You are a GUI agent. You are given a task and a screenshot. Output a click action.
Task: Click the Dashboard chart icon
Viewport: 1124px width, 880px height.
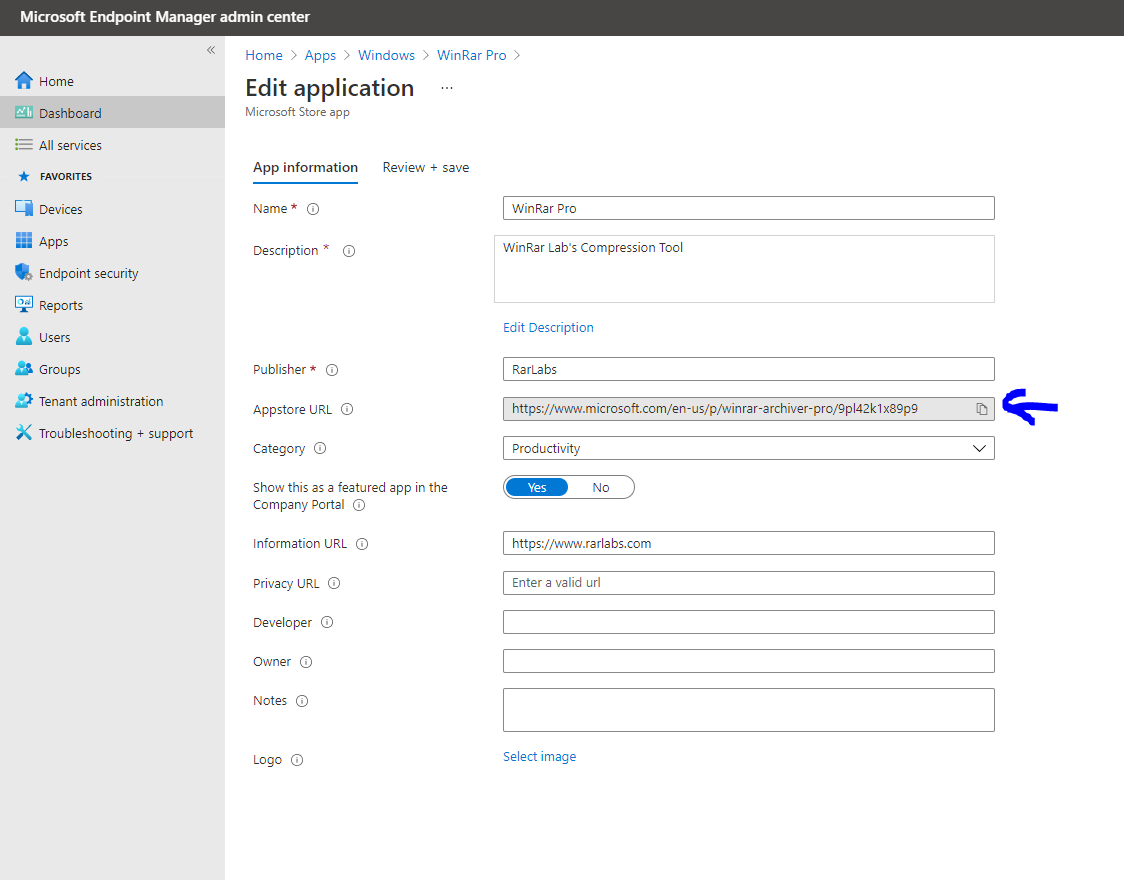24,113
